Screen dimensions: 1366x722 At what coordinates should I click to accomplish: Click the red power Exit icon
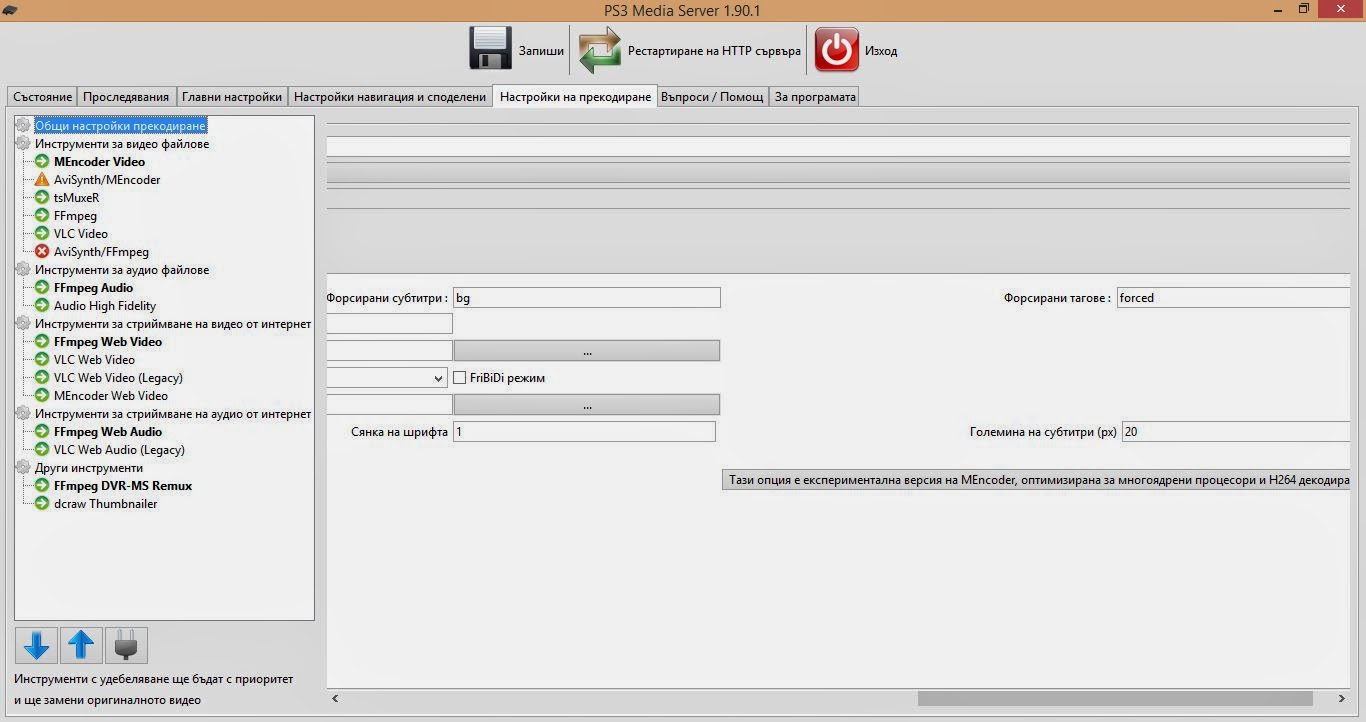(836, 49)
